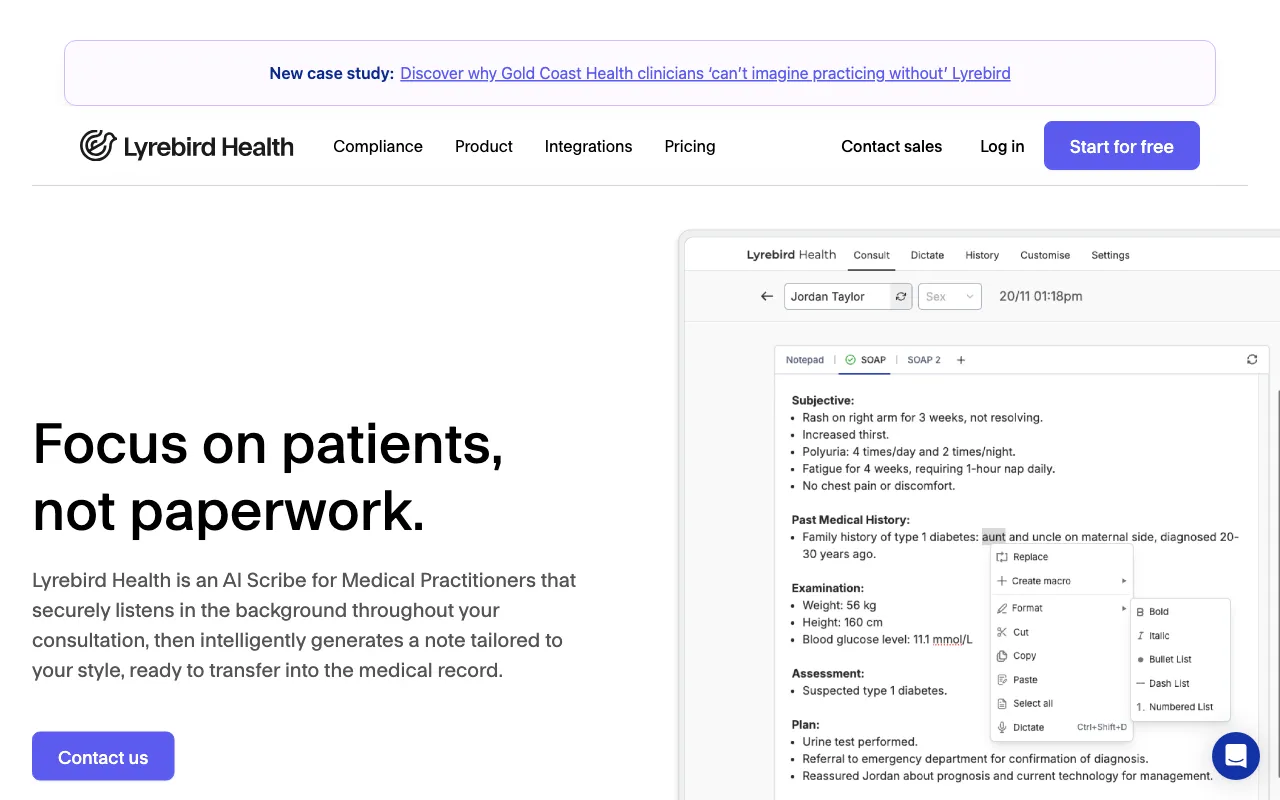Click Urine test performed line
The image size is (1280, 800).
coord(860,742)
